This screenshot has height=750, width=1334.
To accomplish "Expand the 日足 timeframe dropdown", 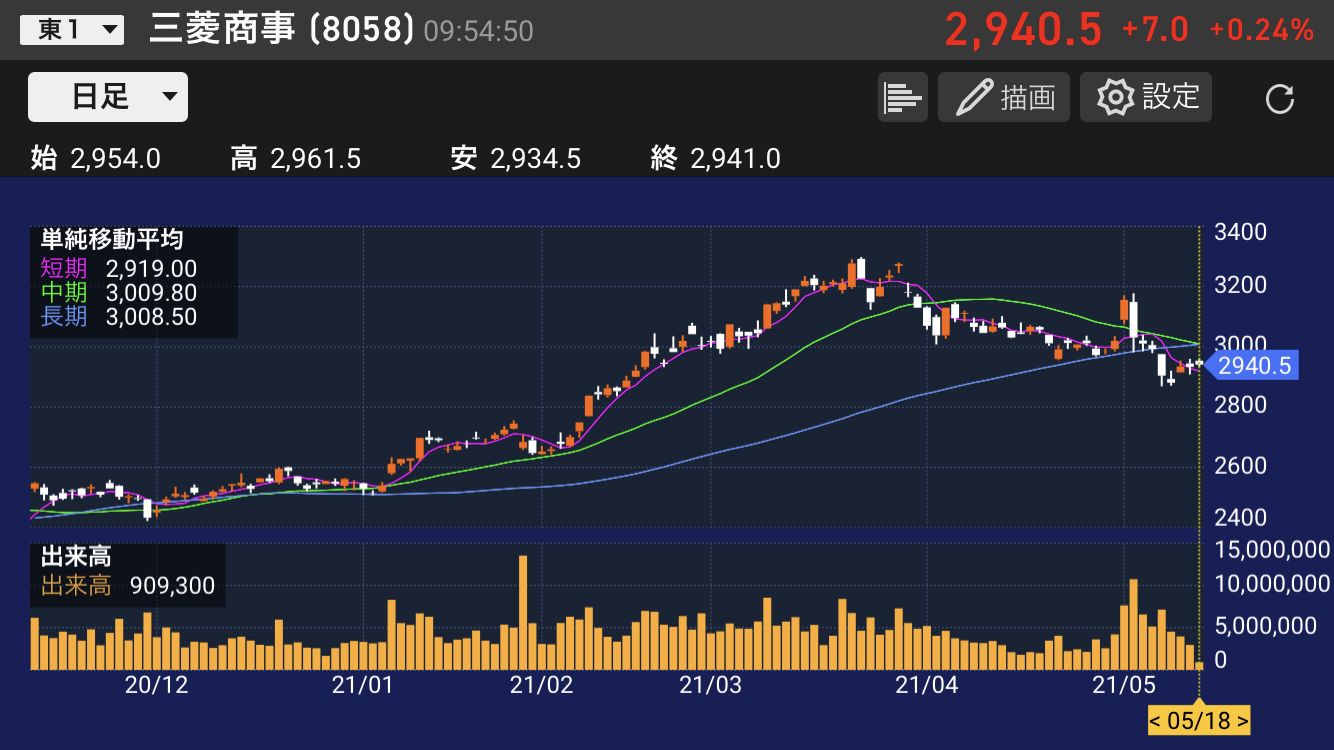I will click(x=108, y=97).
